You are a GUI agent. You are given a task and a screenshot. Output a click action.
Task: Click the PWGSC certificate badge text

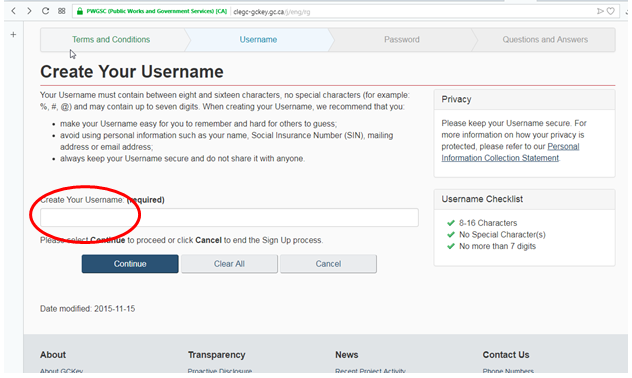(156, 11)
